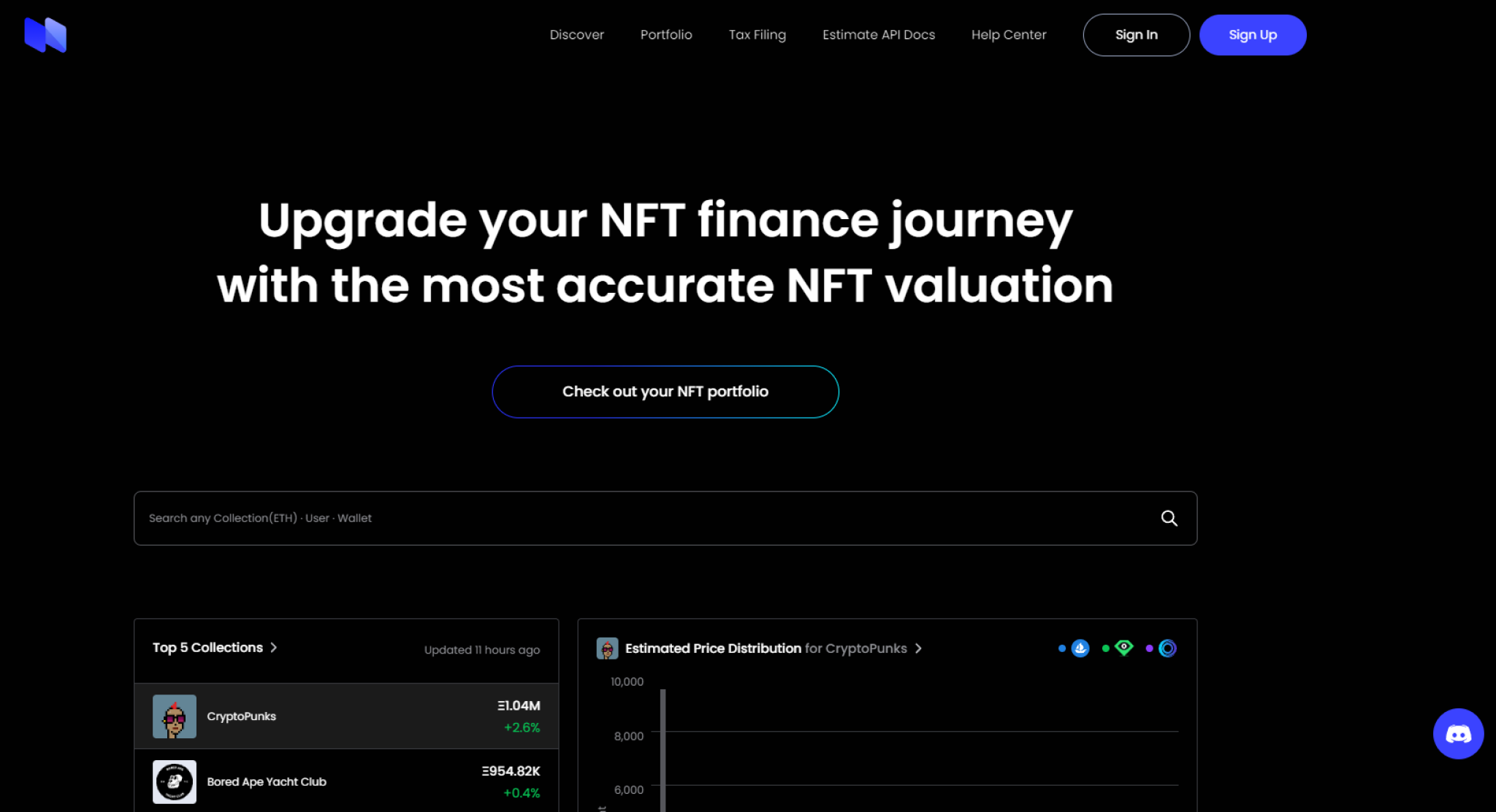Click the Sign In button
This screenshot has height=812, width=1496.
click(x=1137, y=35)
